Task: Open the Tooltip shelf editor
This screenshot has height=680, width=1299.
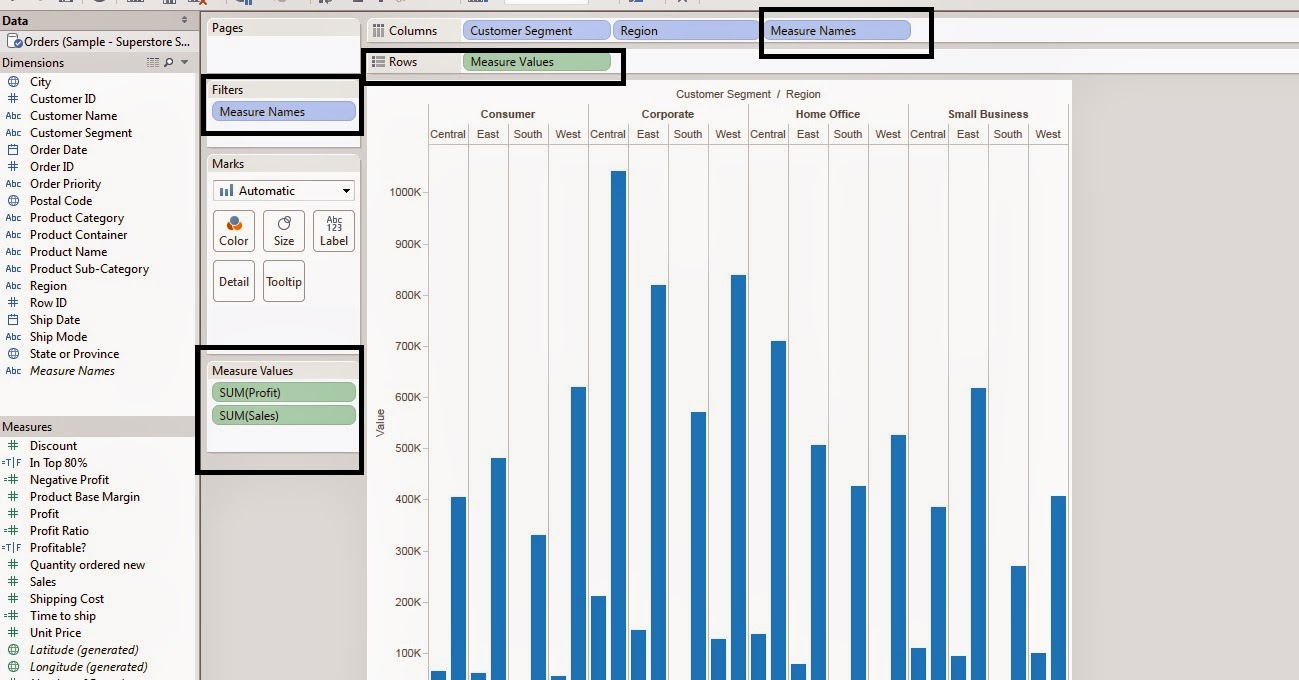Action: click(283, 281)
